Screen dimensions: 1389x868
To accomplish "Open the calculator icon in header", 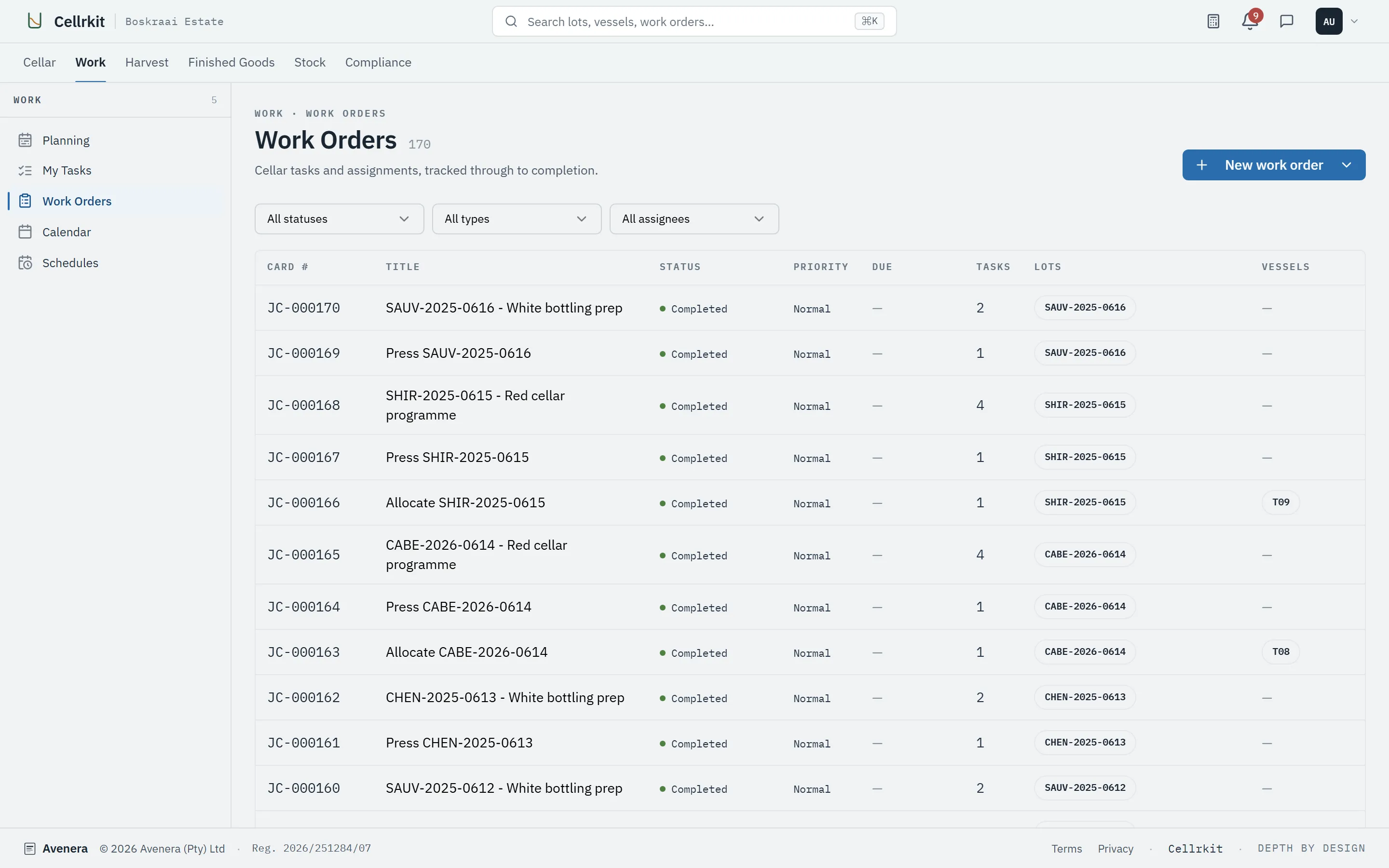I will [1213, 21].
